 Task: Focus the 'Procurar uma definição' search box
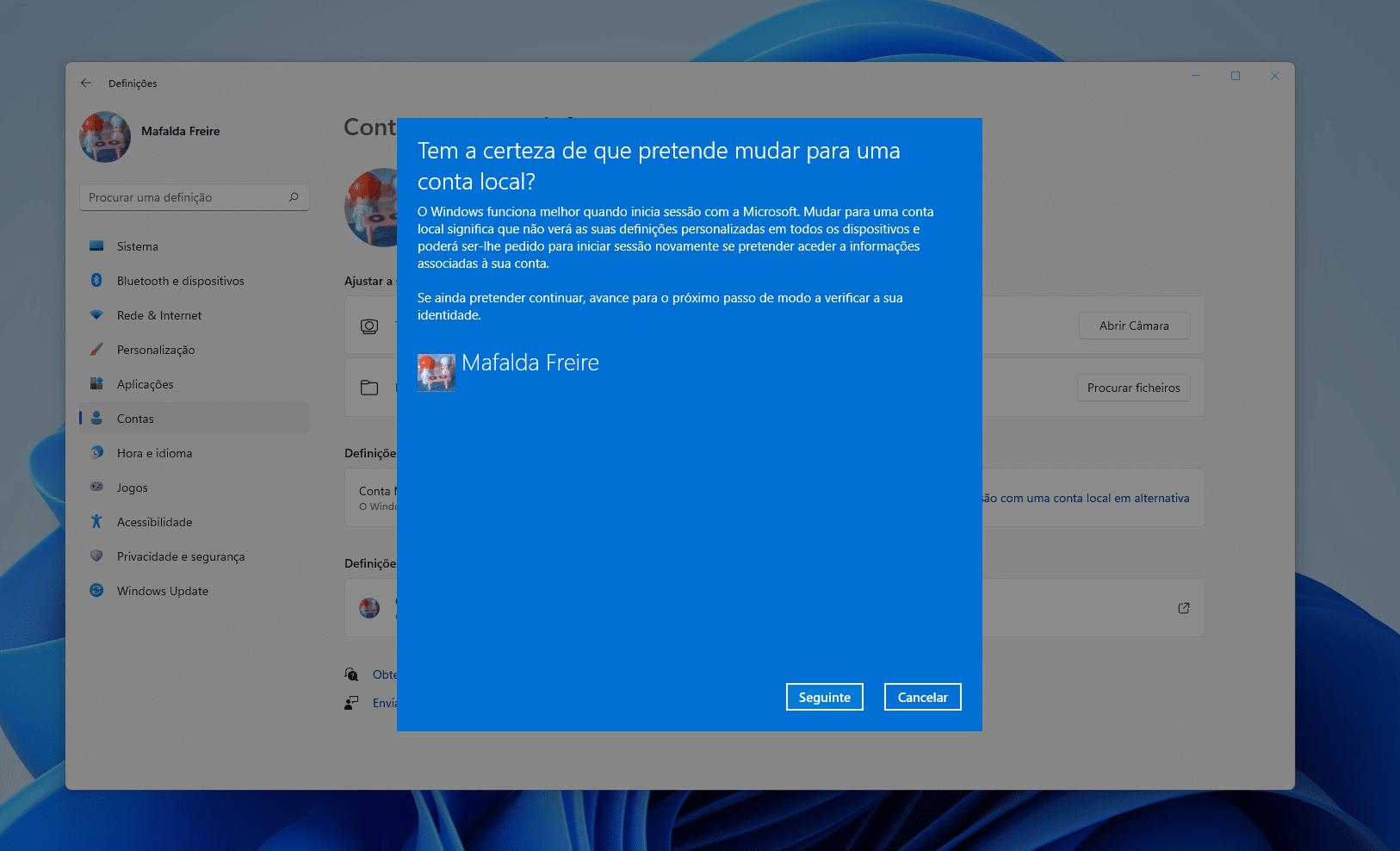click(194, 197)
